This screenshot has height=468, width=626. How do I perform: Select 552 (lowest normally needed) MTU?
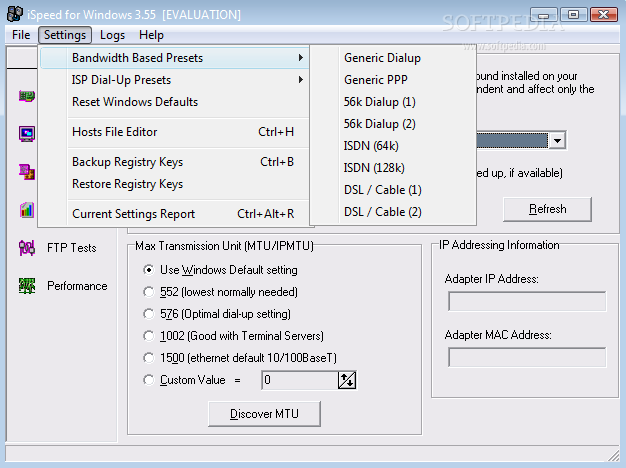[x=149, y=292]
